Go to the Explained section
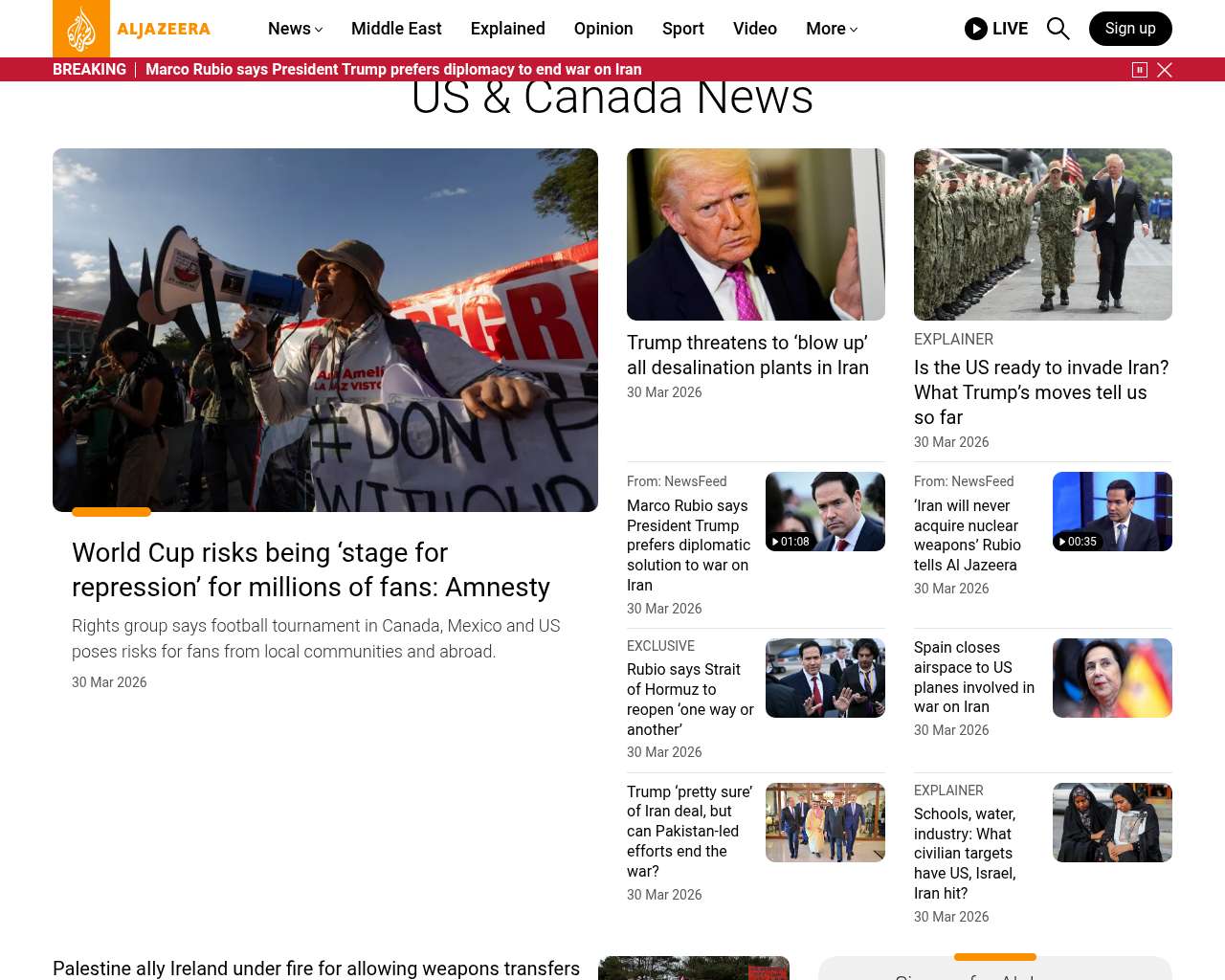 pyautogui.click(x=508, y=29)
